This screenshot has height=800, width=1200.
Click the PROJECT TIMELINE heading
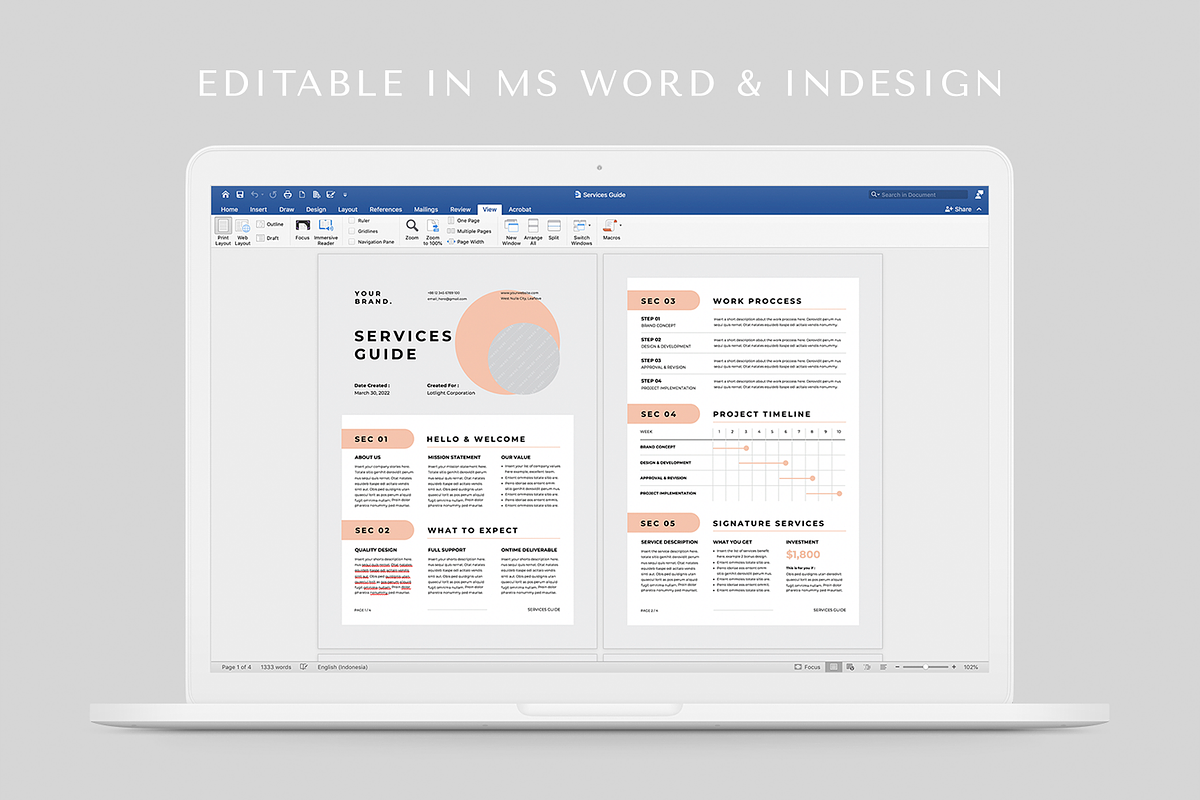(762, 414)
